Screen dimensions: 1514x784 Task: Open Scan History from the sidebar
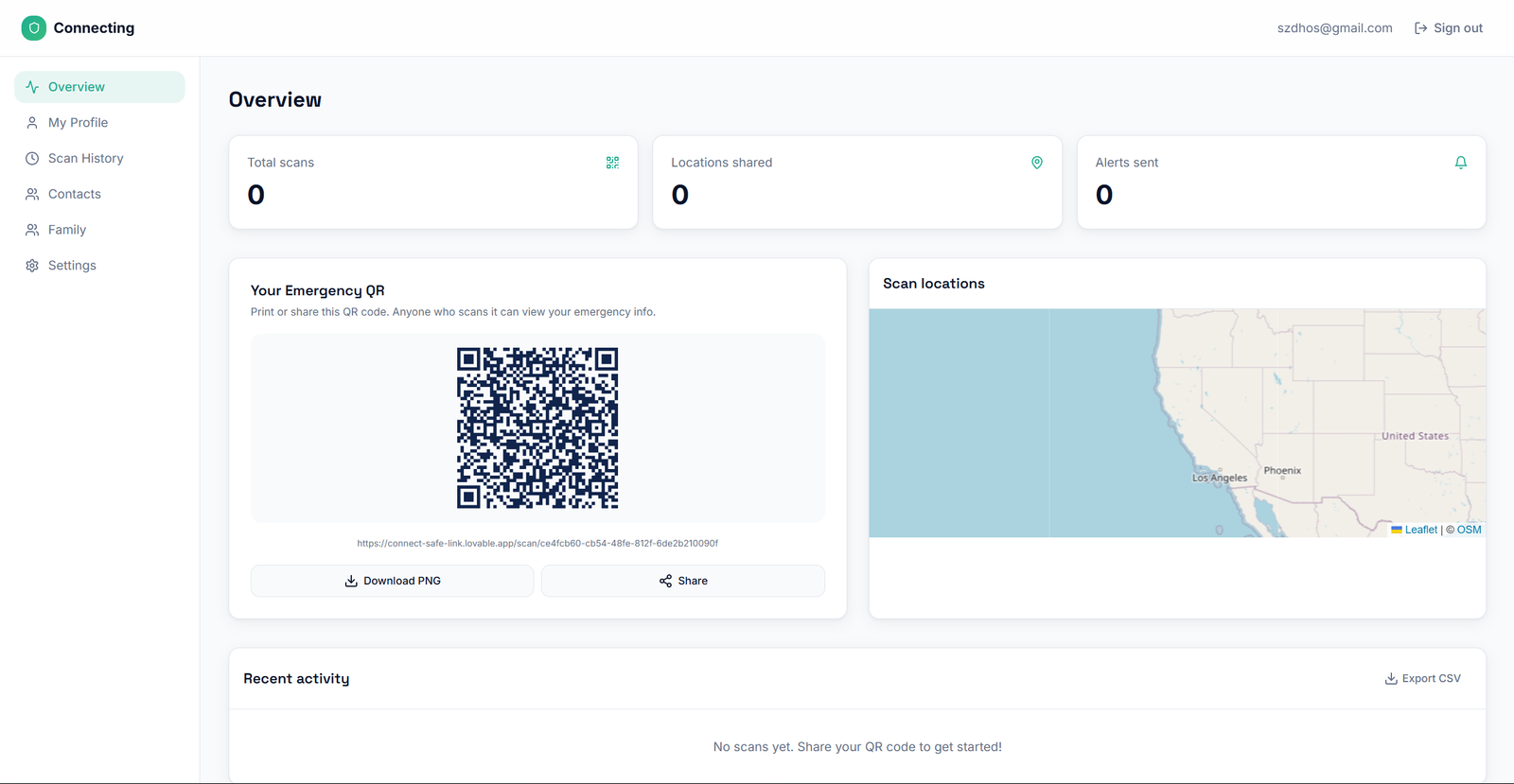point(85,159)
